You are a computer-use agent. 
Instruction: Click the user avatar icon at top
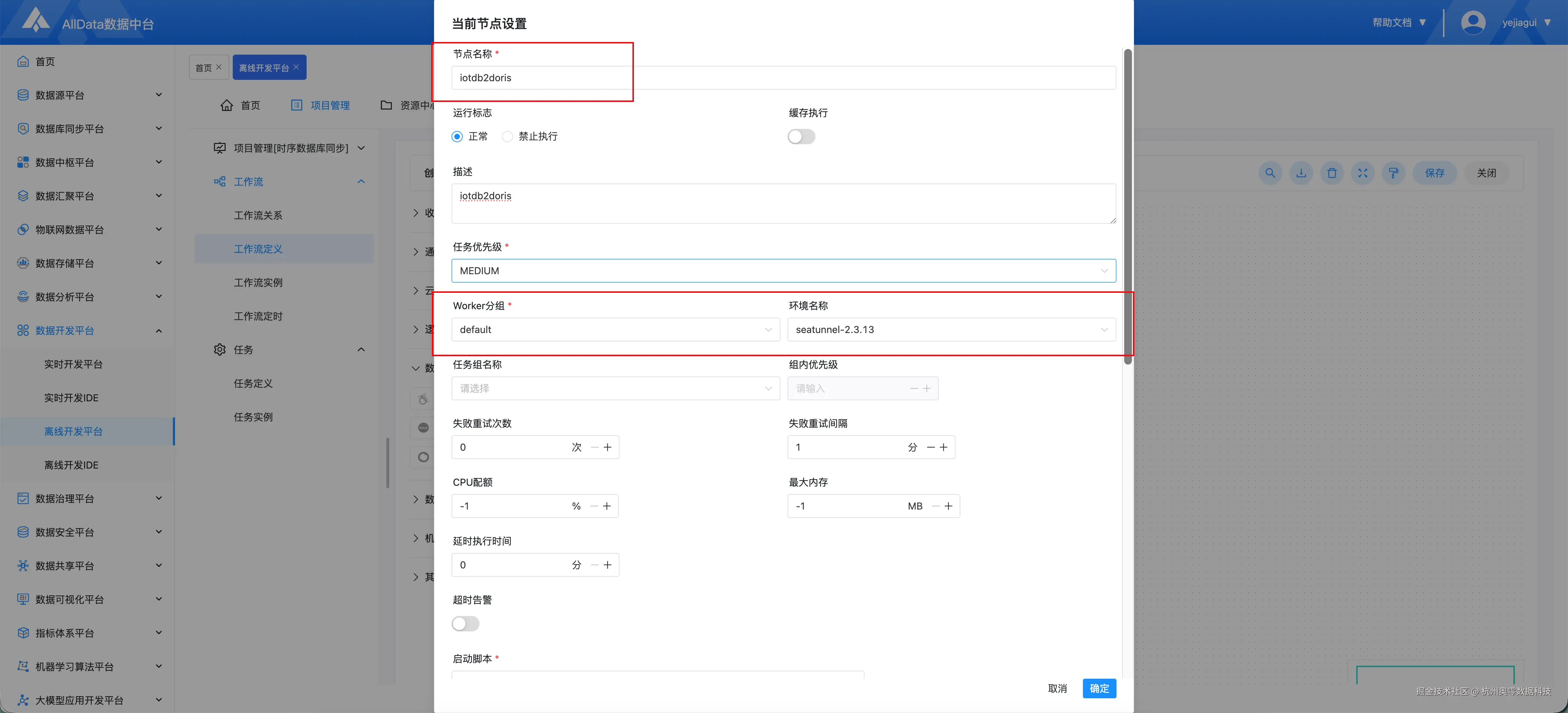(x=1473, y=22)
